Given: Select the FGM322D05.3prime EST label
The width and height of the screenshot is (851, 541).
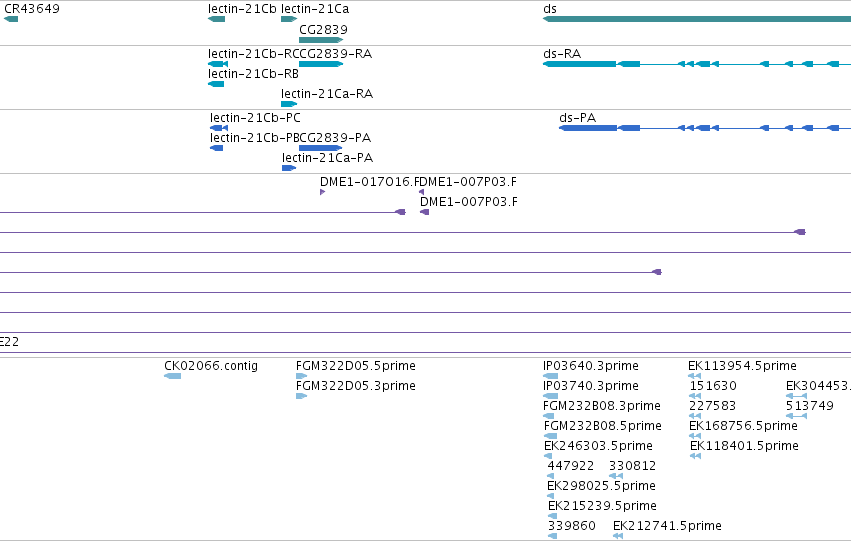Looking at the screenshot, I should 356,386.
